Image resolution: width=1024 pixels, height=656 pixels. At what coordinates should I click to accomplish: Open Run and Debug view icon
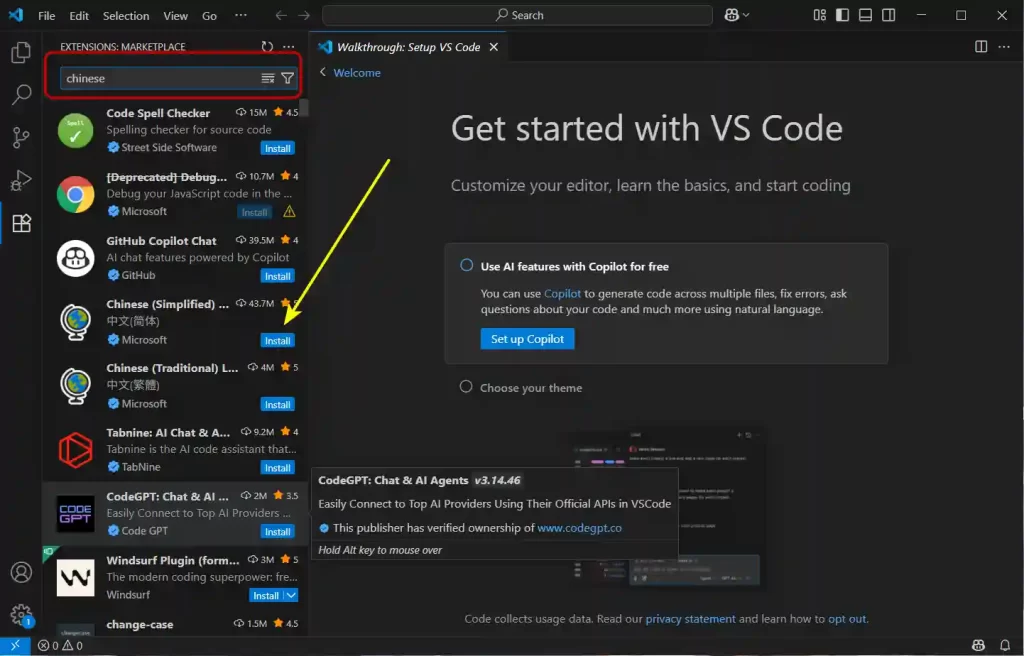coord(21,181)
